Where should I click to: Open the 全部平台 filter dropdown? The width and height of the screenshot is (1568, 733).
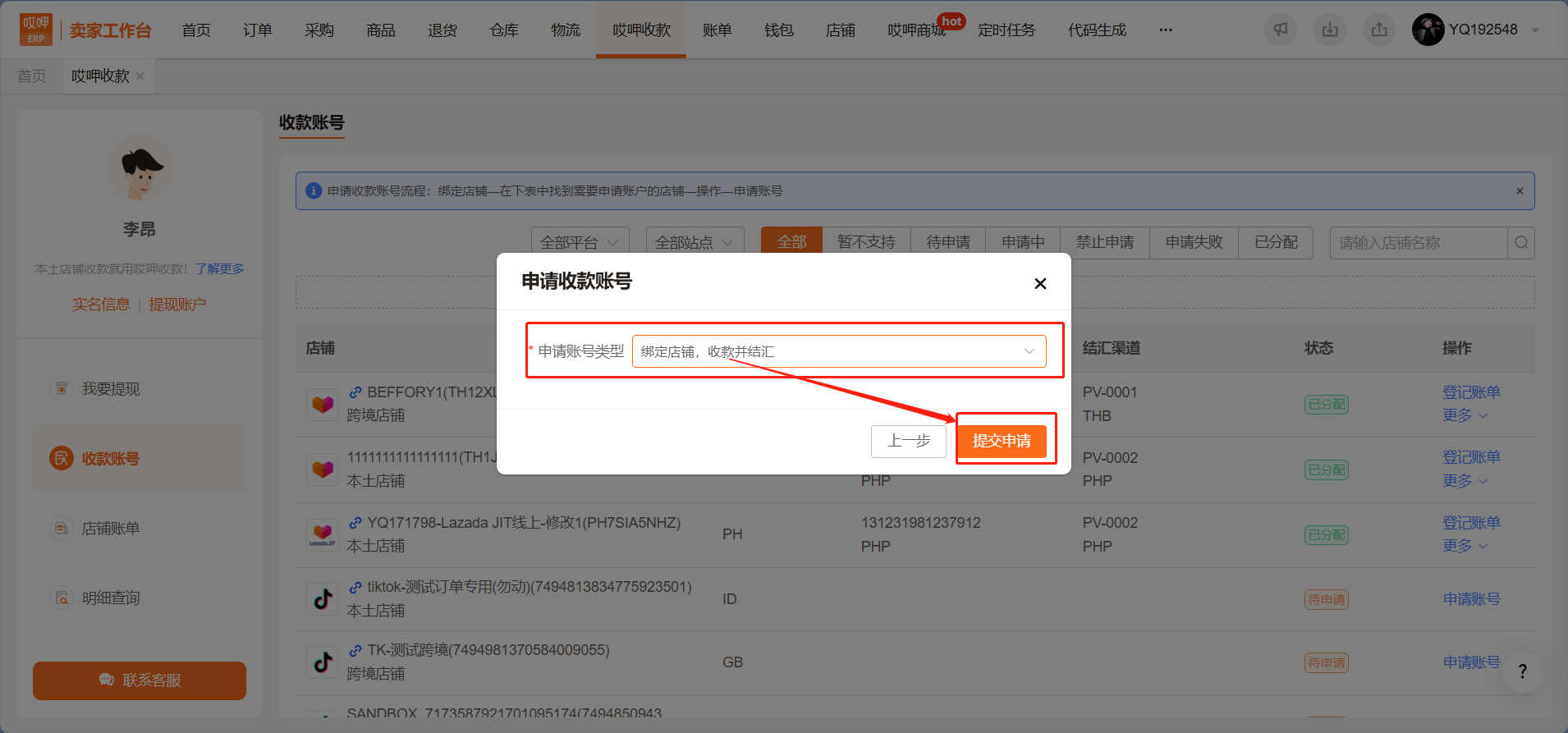point(580,242)
